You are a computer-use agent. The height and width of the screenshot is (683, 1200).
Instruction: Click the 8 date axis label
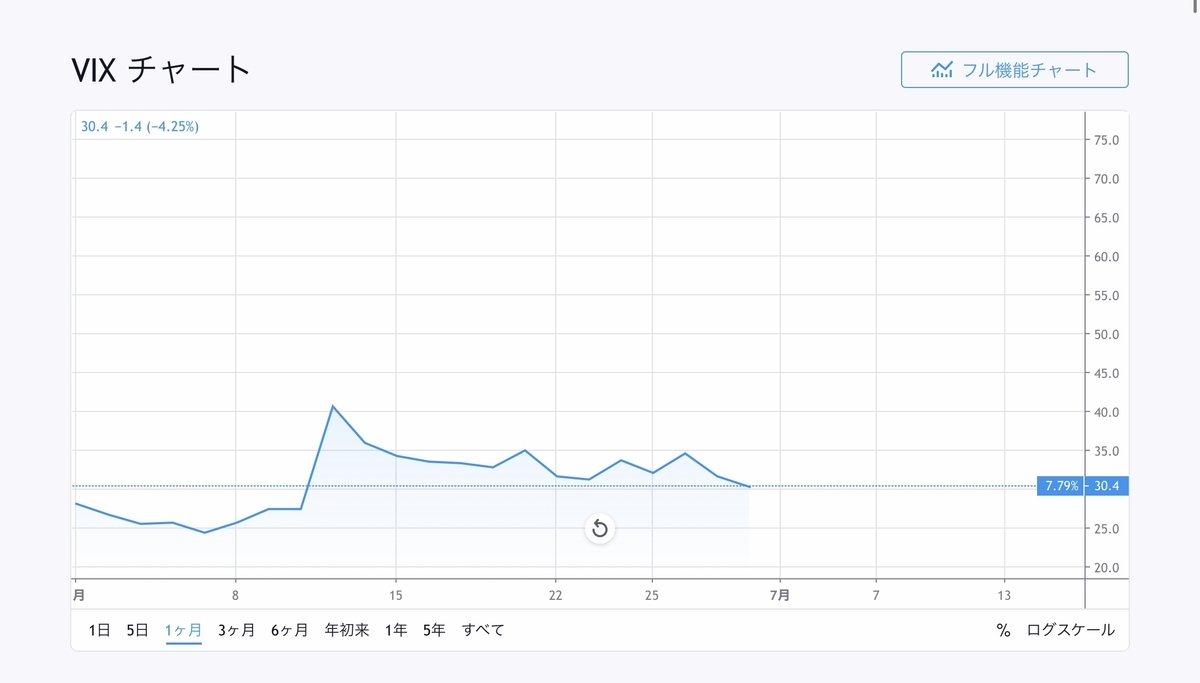[x=236, y=594]
